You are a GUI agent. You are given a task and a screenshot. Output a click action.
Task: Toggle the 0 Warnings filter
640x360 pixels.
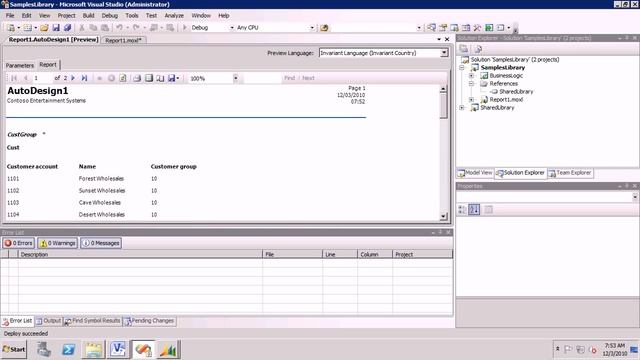click(58, 243)
